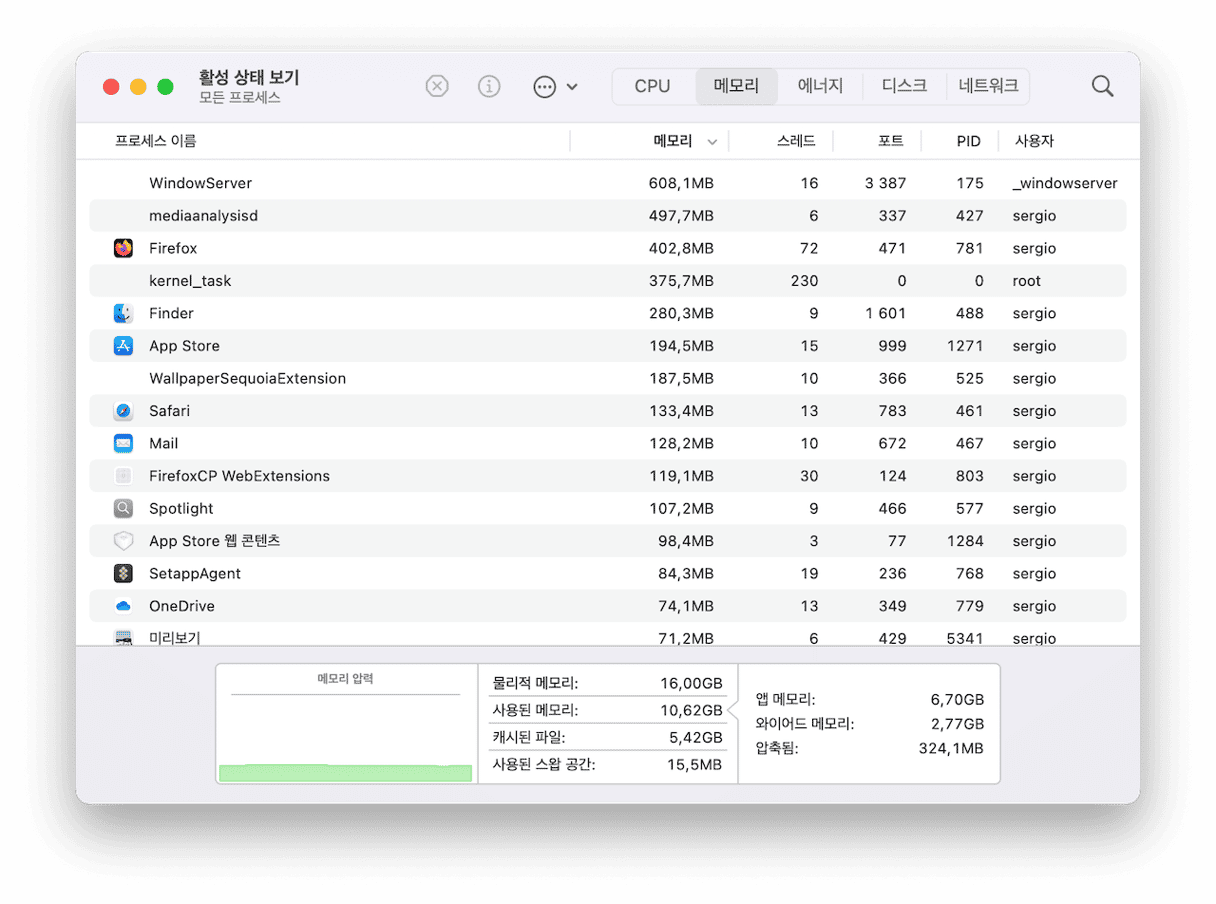This screenshot has width=1216, height=904.
Task: Click the FirefoxCP WebExtensions row icon
Action: pyautogui.click(x=123, y=476)
